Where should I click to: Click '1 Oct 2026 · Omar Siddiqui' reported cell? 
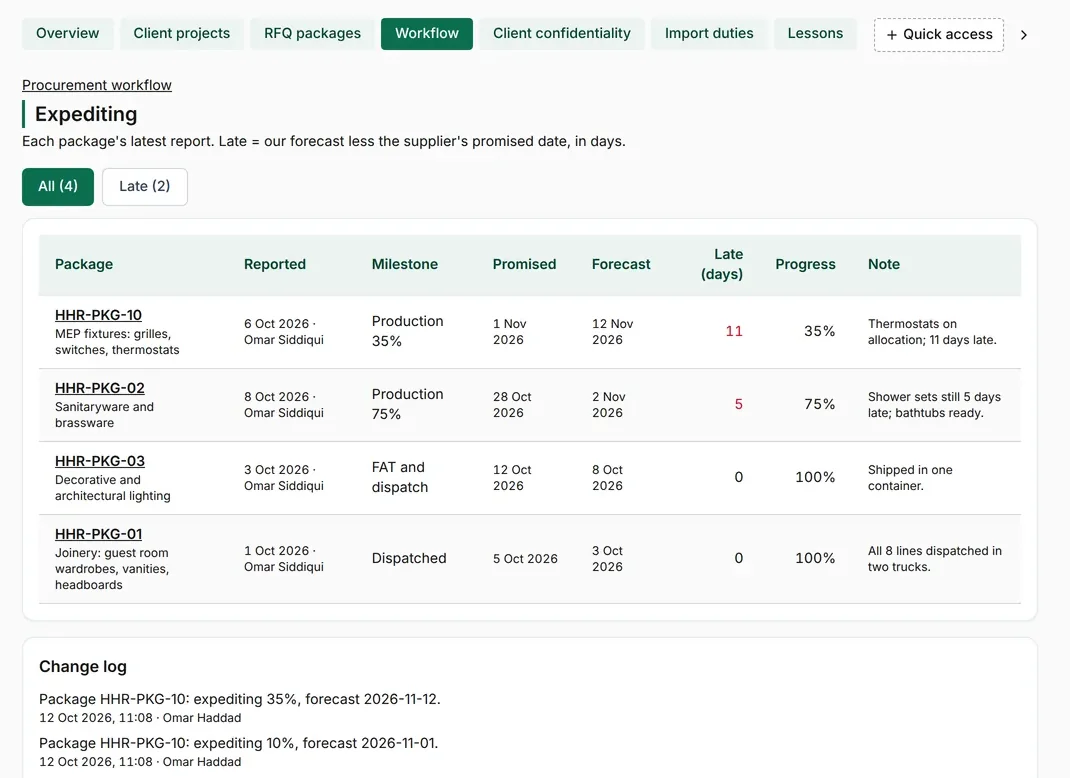click(284, 558)
